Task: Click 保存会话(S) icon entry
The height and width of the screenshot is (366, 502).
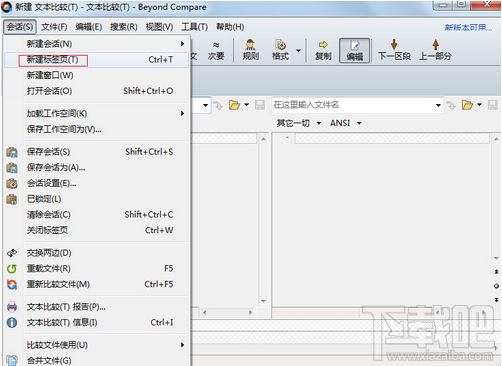Action: coord(97,152)
